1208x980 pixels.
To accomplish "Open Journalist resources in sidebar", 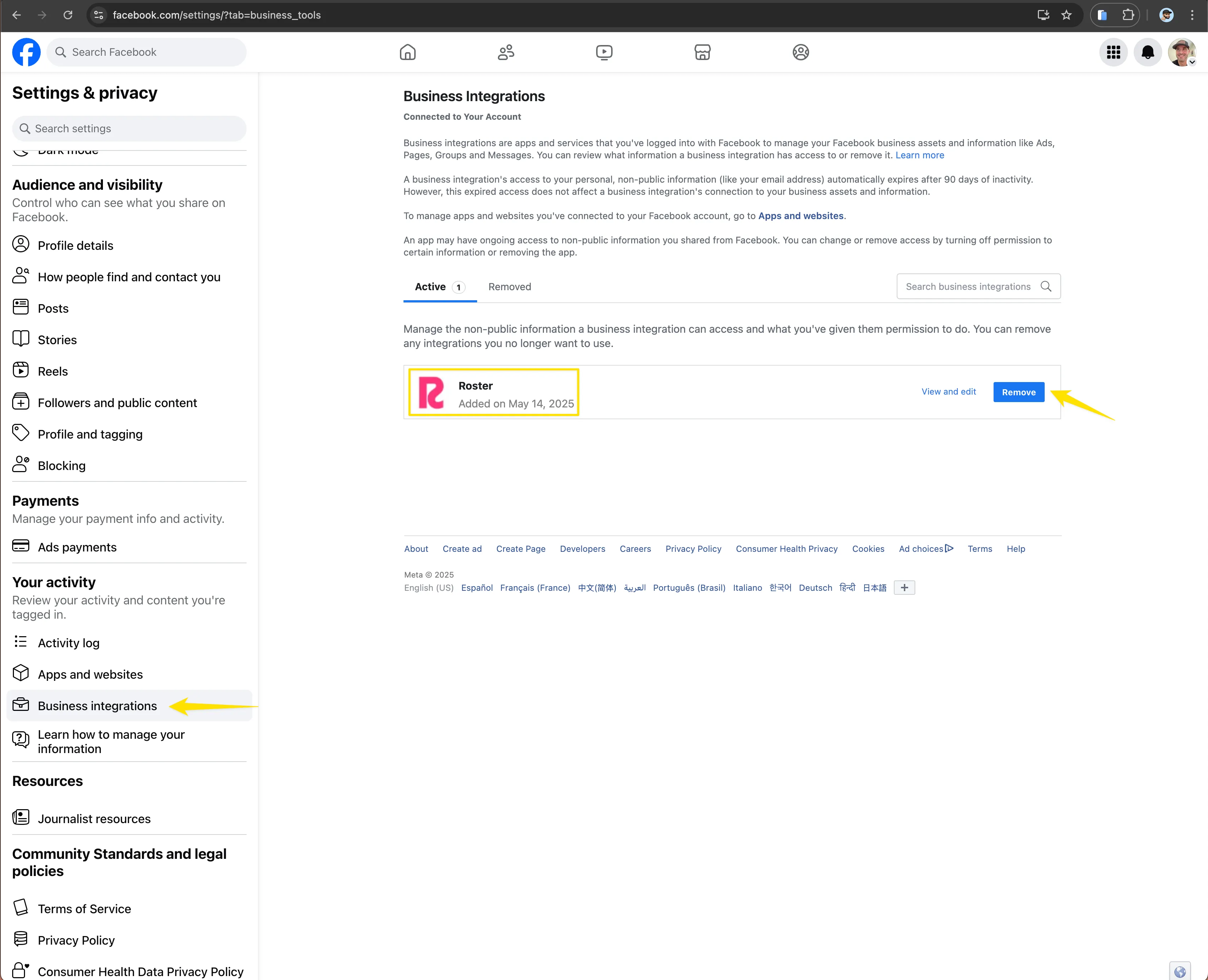I will (129, 818).
